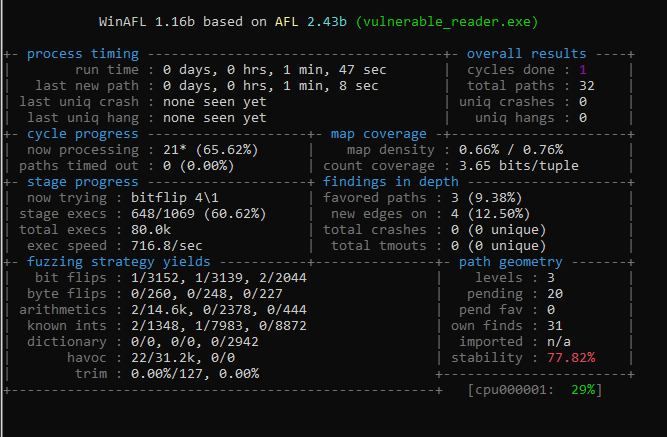Image resolution: width=667 pixels, height=437 pixels.
Task: Select the overall results section header
Action: pyautogui.click(x=527, y=54)
